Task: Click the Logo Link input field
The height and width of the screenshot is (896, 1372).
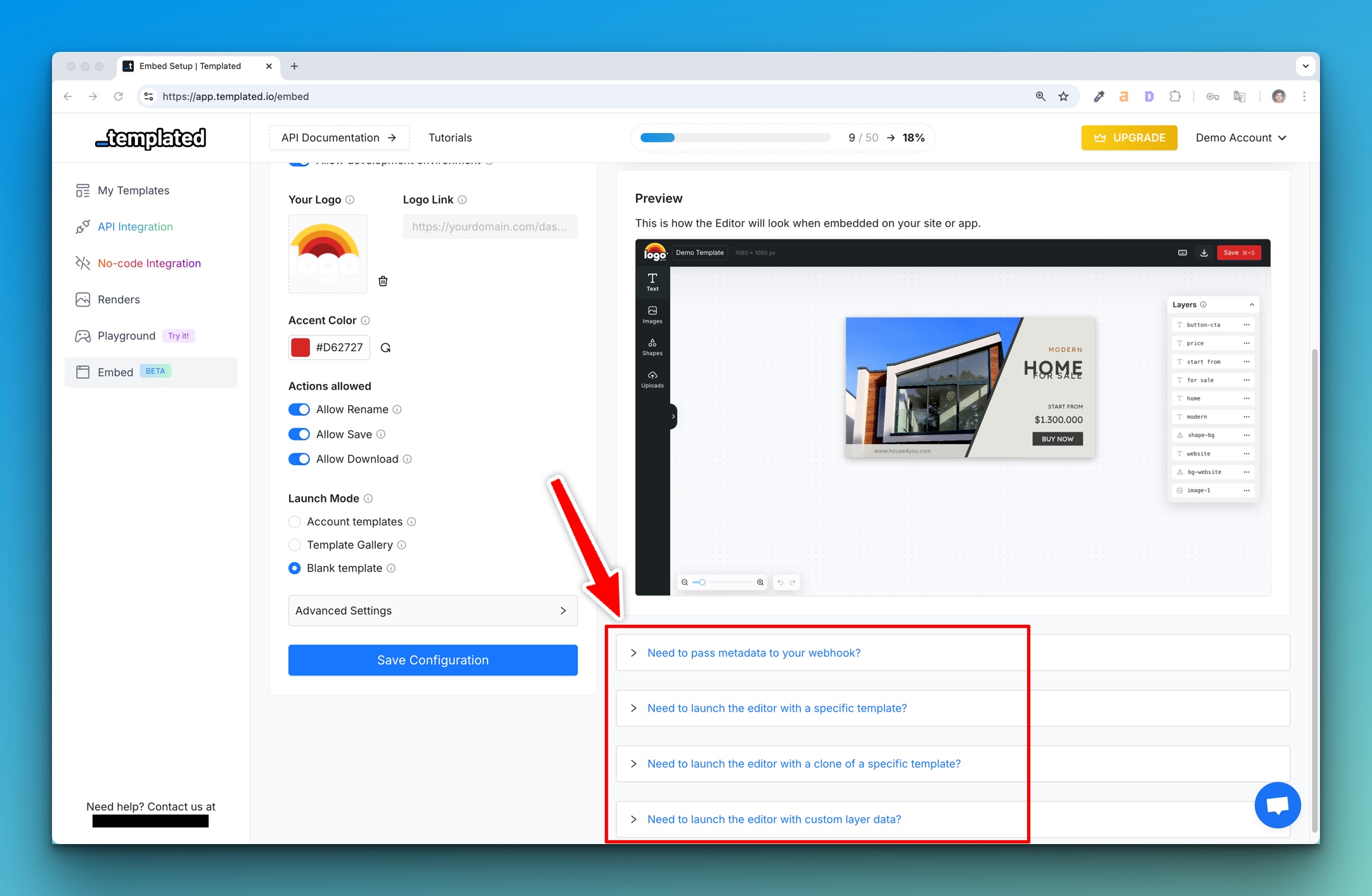Action: 490,227
